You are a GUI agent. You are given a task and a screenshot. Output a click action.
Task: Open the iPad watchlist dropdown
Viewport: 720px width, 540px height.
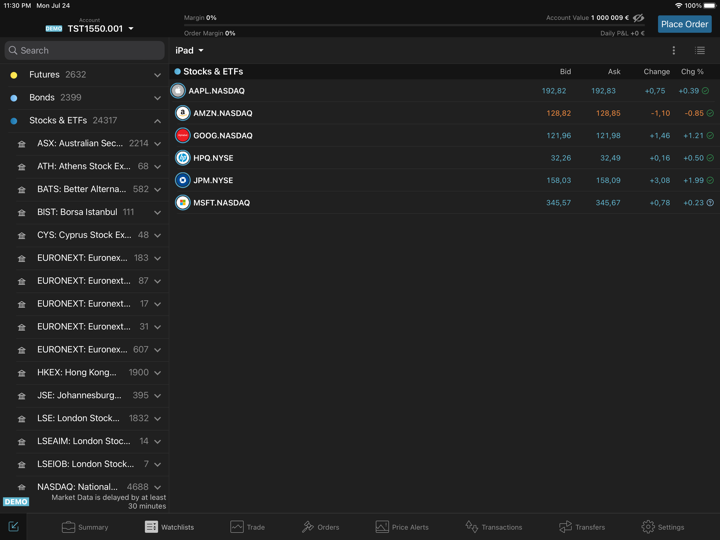click(x=189, y=50)
